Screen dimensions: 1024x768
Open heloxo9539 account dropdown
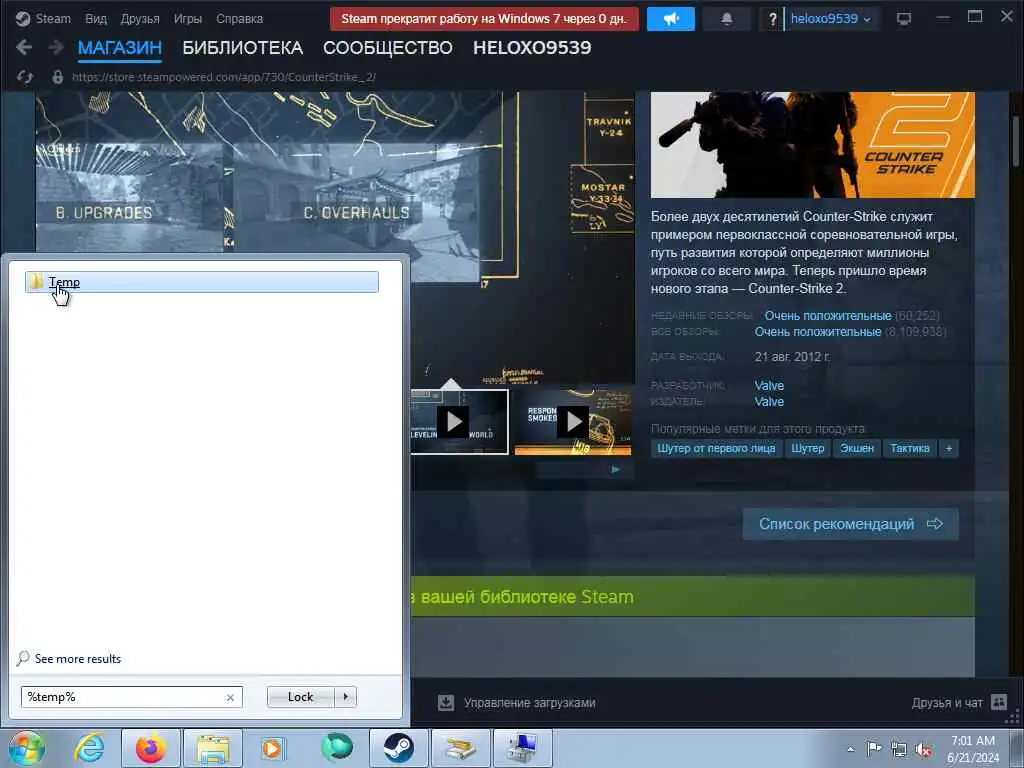pos(831,19)
